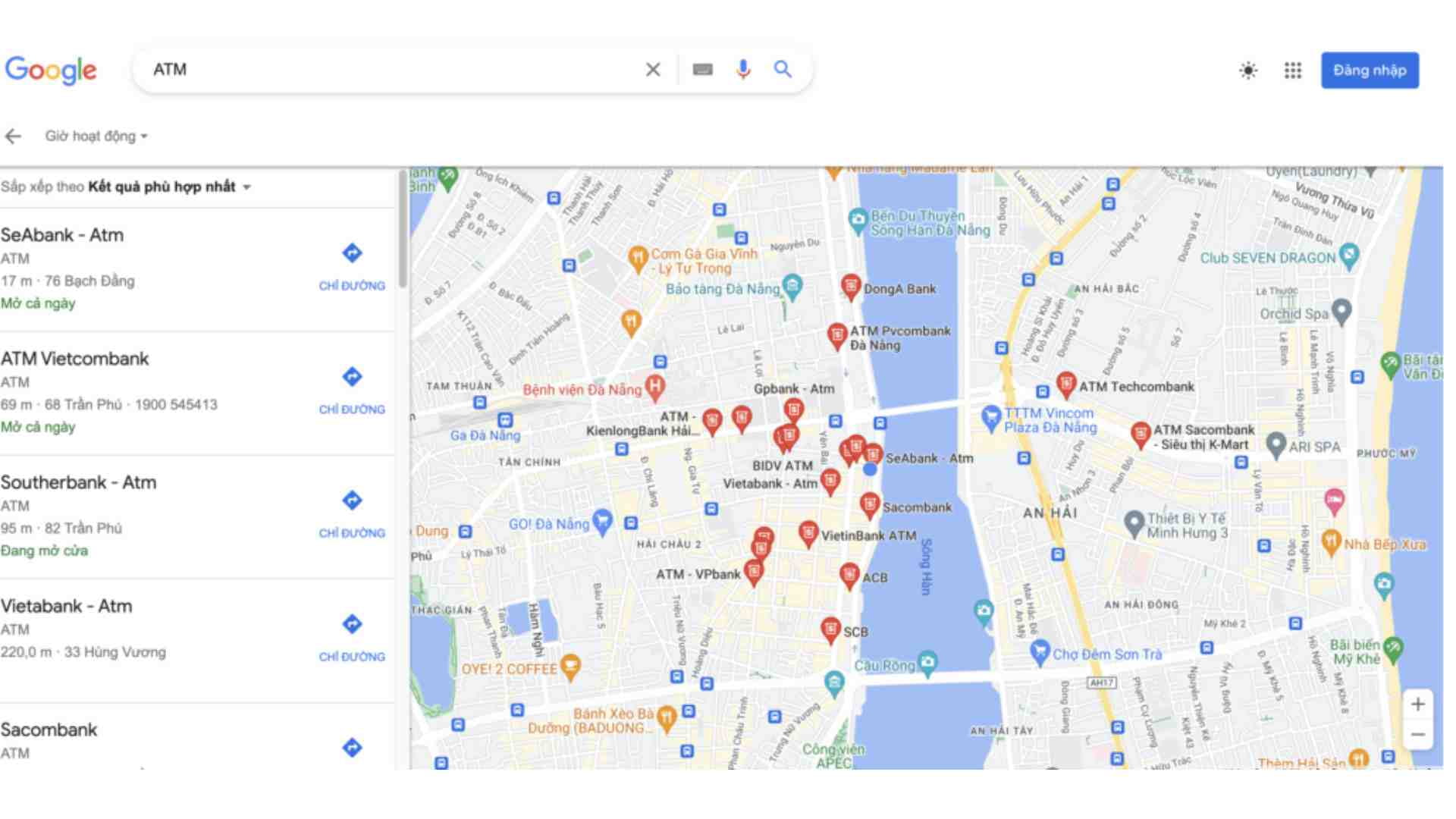Select GO! Đà Nẵng shopping marker
Image resolution: width=1456 pixels, height=819 pixels.
tap(602, 522)
